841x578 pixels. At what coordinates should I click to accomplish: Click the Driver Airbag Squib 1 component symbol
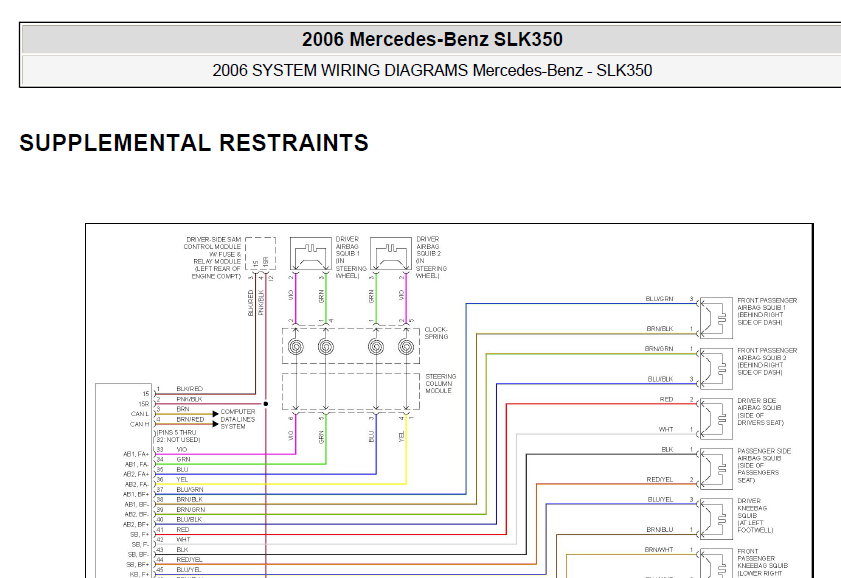(x=311, y=254)
